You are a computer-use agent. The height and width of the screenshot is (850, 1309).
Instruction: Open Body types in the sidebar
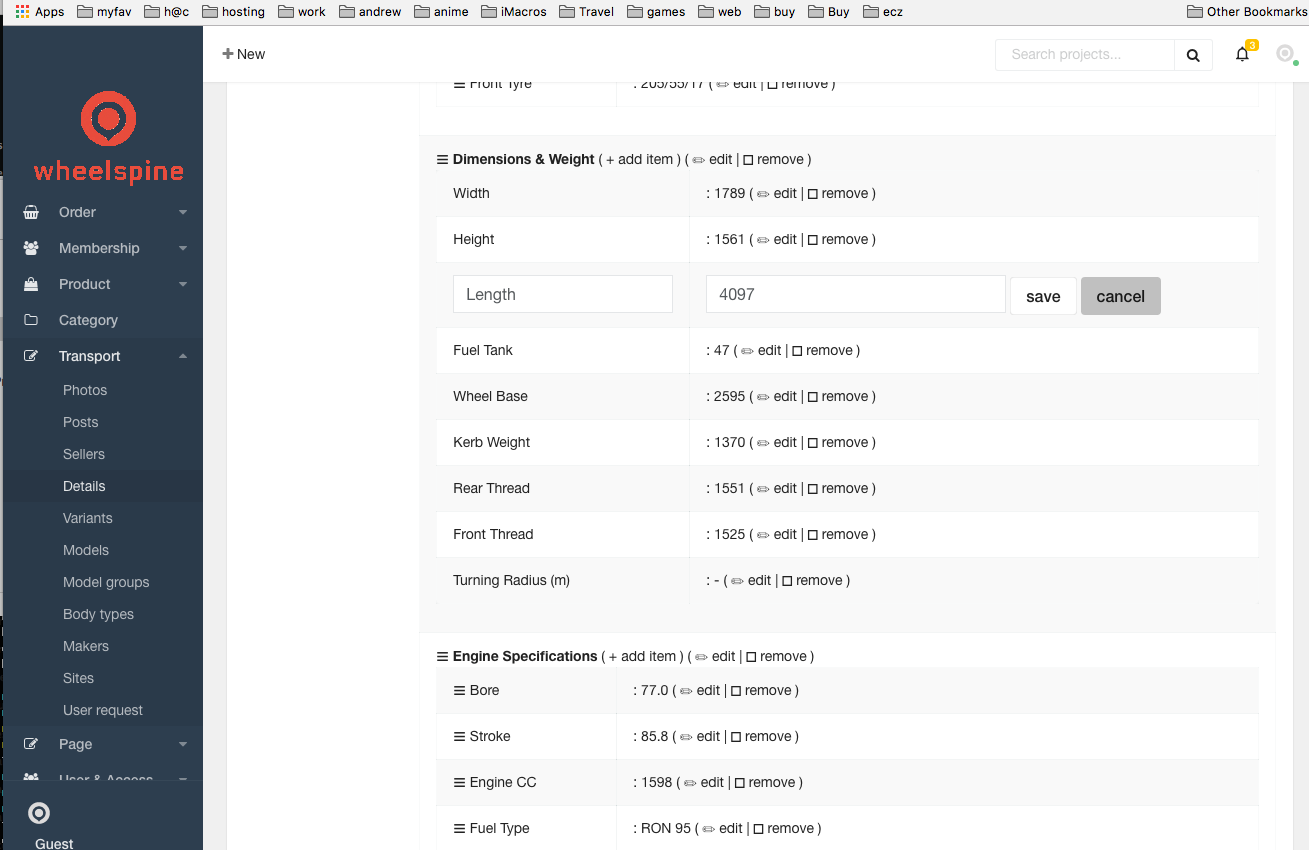point(98,614)
